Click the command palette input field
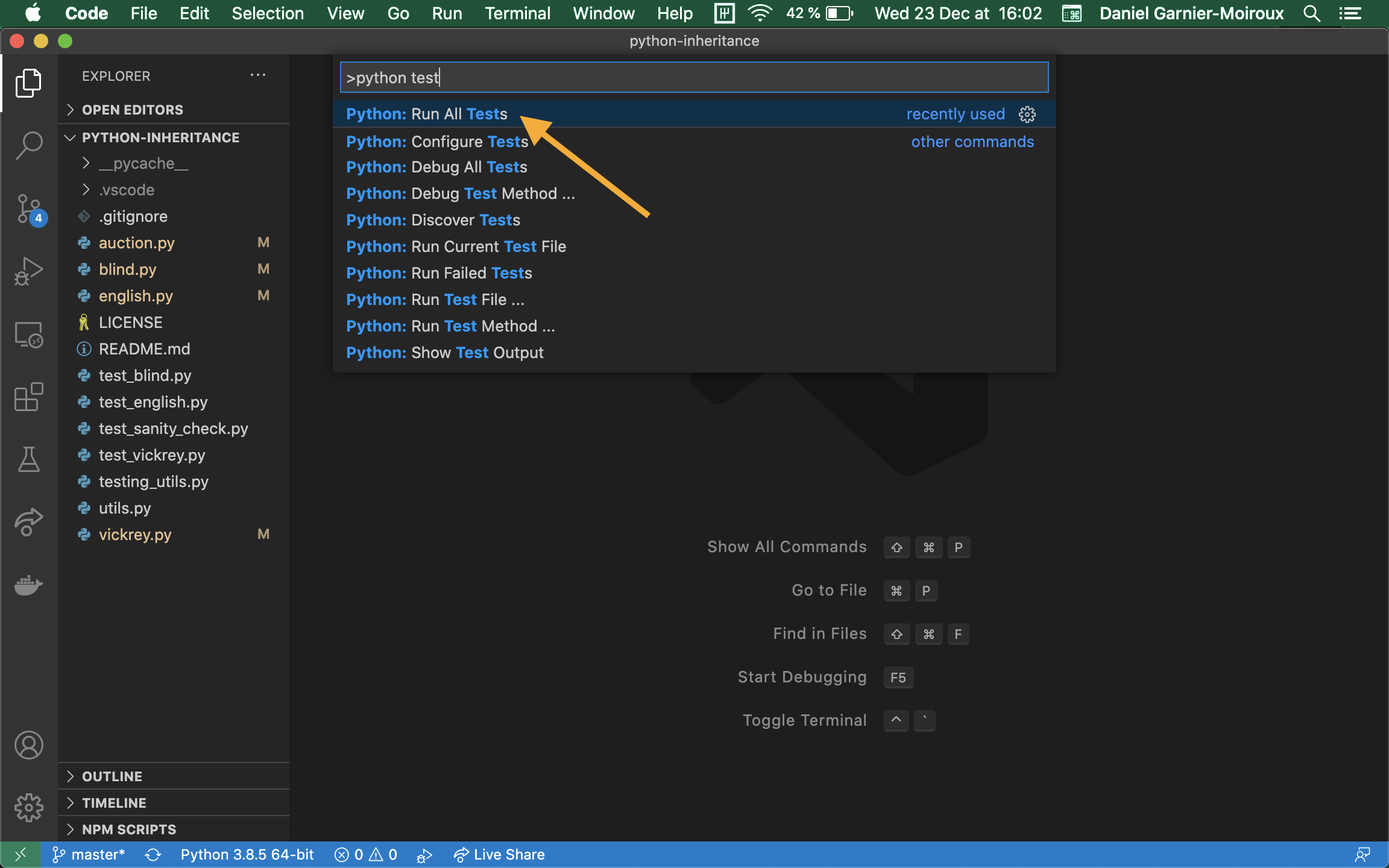Viewport: 1389px width, 868px height. [693, 78]
